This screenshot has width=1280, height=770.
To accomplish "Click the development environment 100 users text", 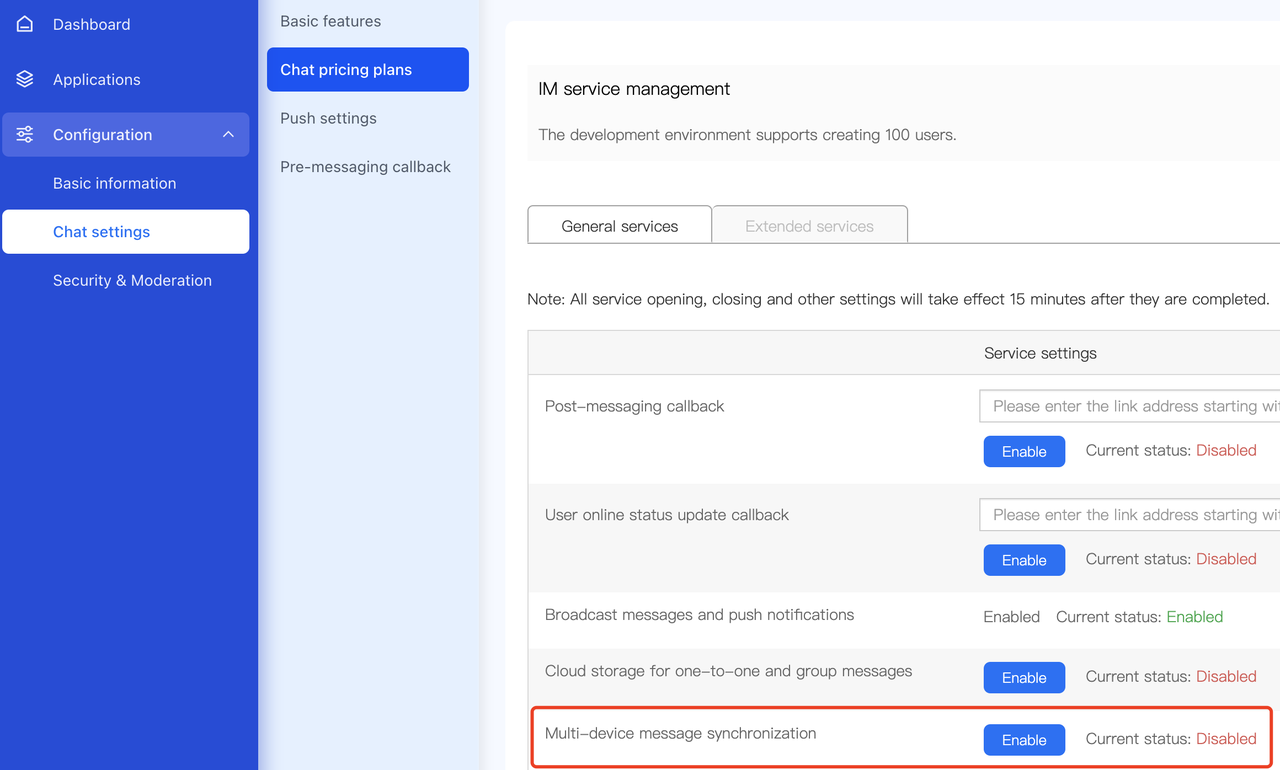I will click(x=747, y=135).
